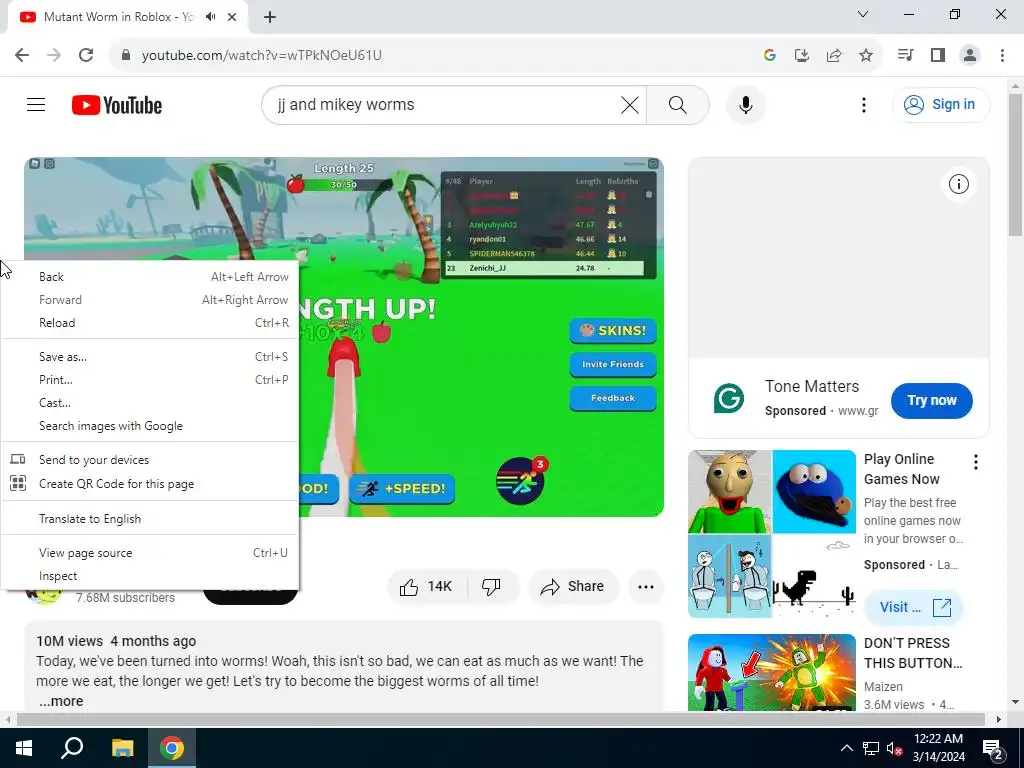The width and height of the screenshot is (1024, 768).
Task: Click the install/download icon in address bar
Action: click(801, 56)
